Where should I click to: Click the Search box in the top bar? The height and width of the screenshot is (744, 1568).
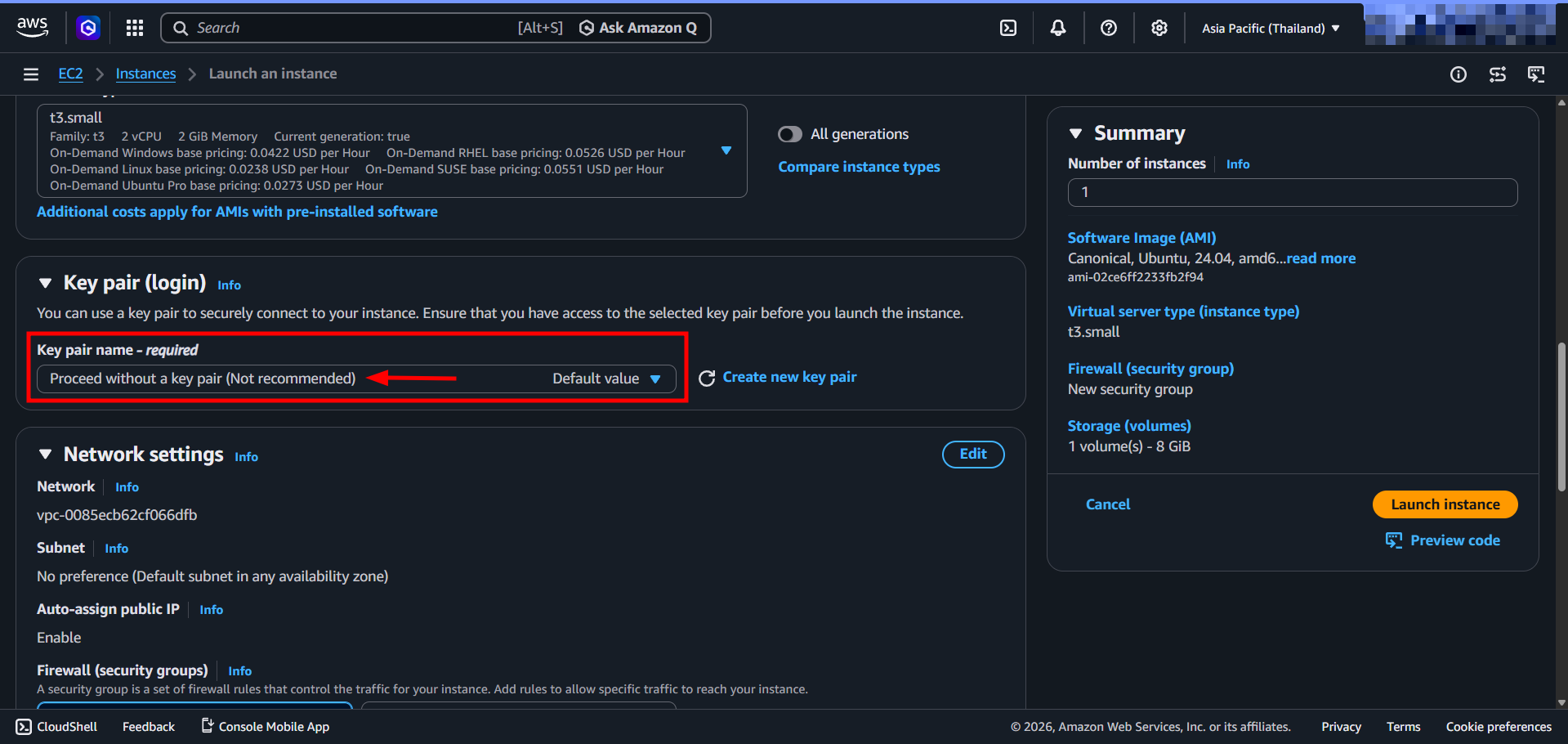pos(360,28)
